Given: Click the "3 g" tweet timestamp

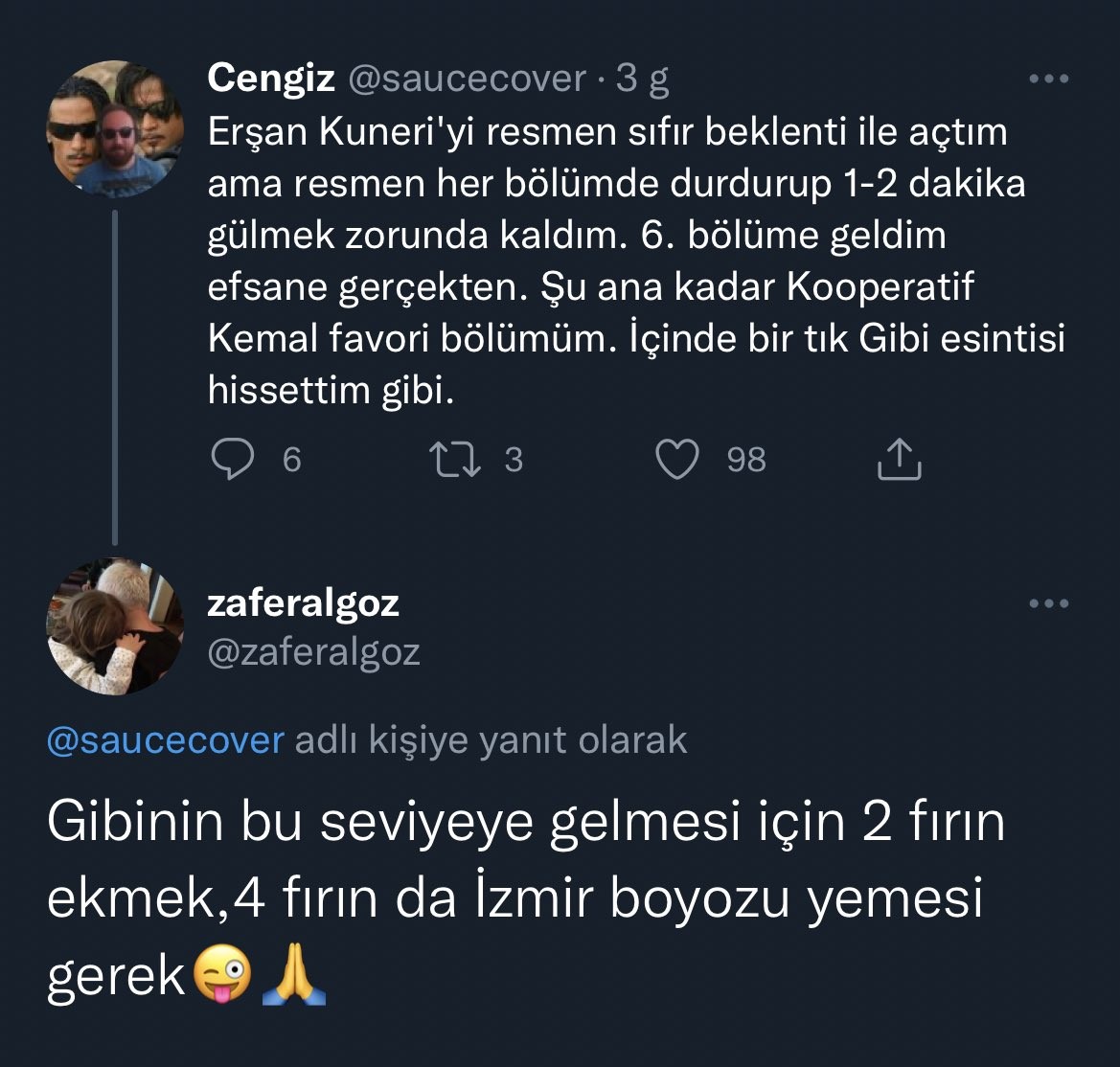Looking at the screenshot, I should tap(642, 79).
